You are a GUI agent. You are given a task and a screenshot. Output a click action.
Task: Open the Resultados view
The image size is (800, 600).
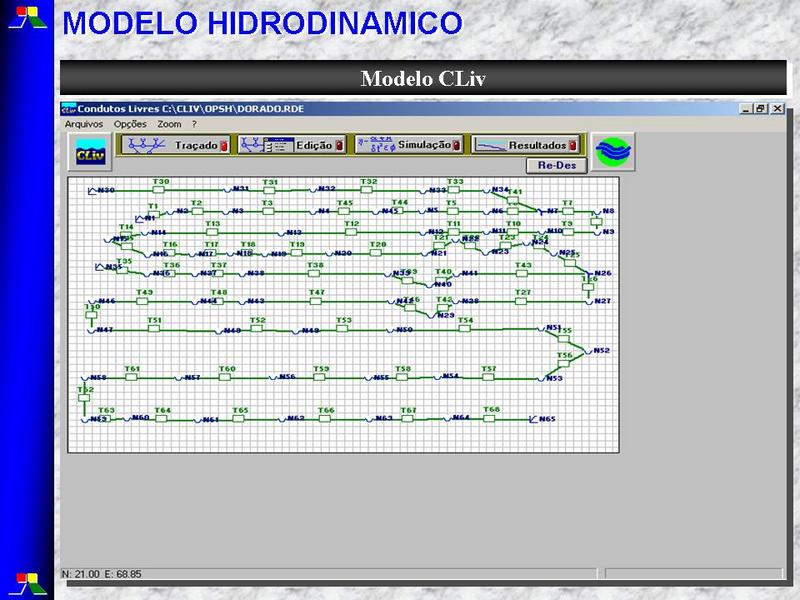point(526,145)
